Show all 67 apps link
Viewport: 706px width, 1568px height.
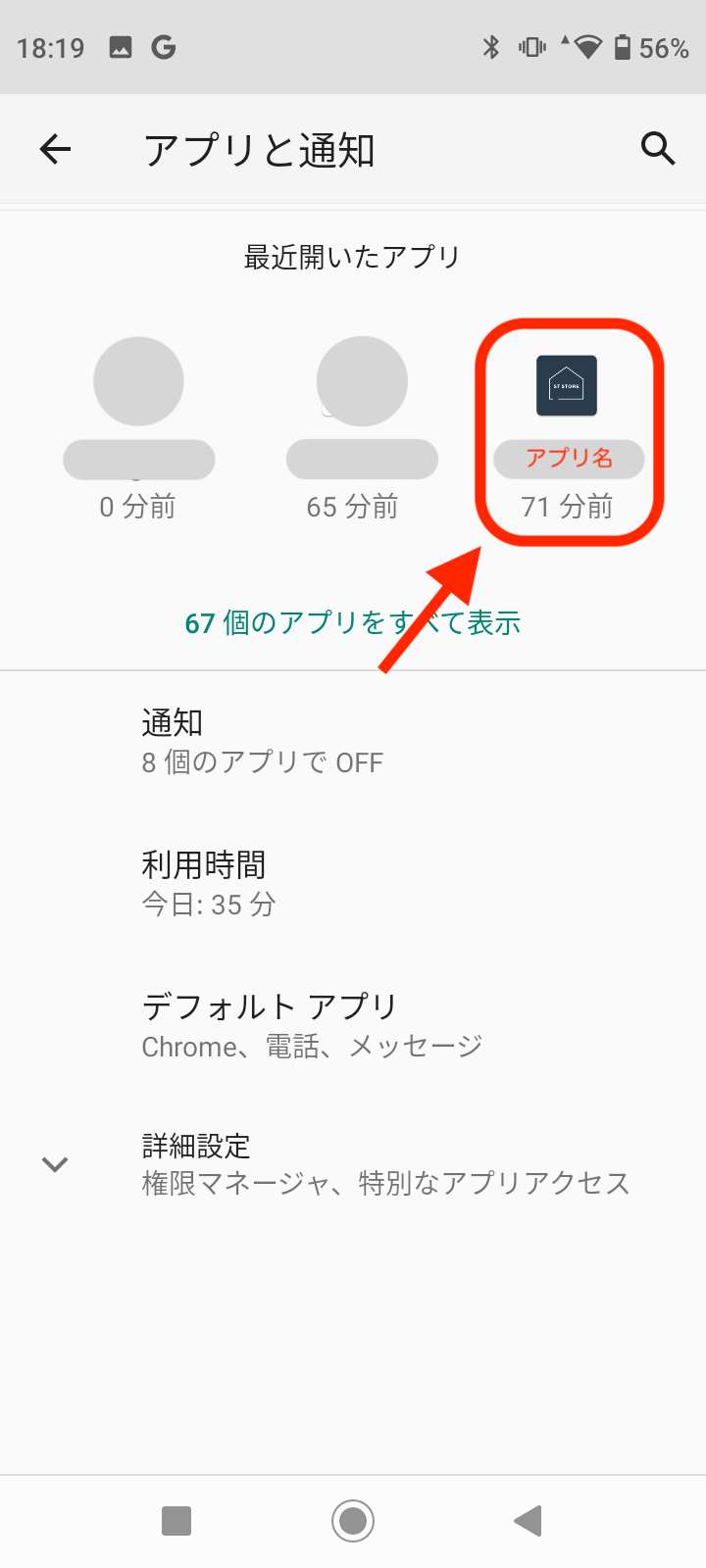352,622
